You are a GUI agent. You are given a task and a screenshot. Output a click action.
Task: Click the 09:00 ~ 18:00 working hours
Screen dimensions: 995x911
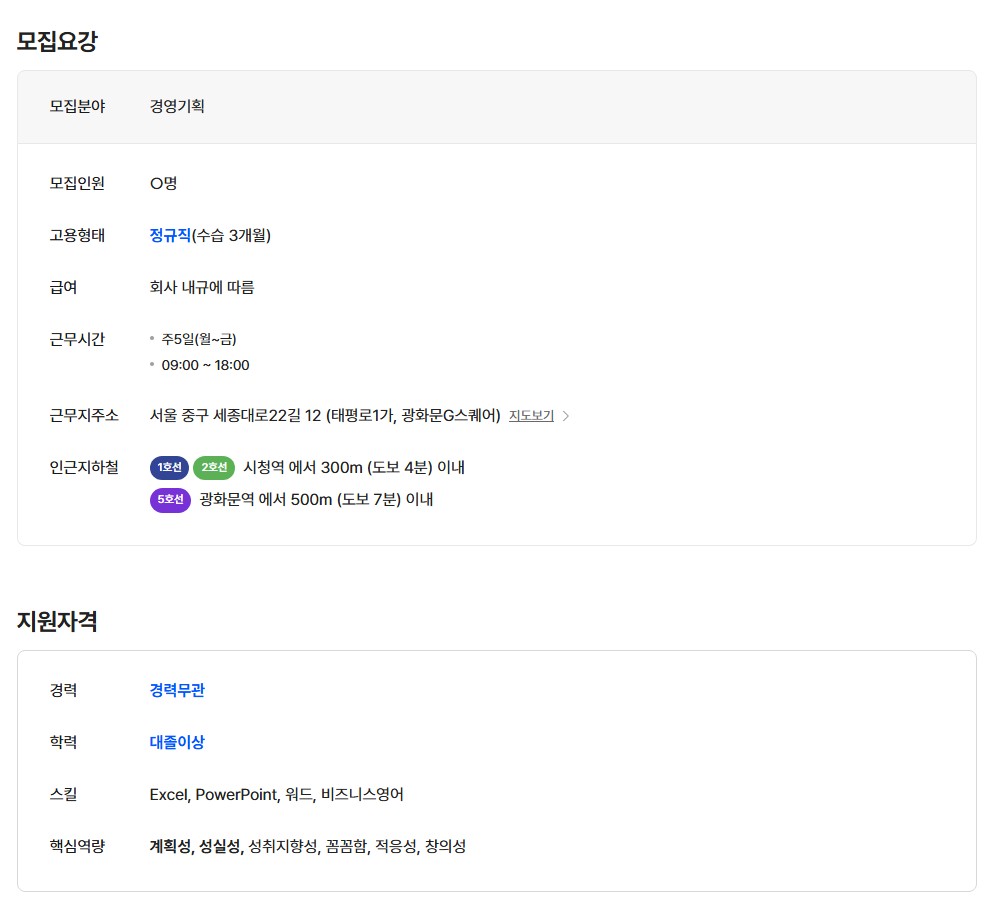205,365
